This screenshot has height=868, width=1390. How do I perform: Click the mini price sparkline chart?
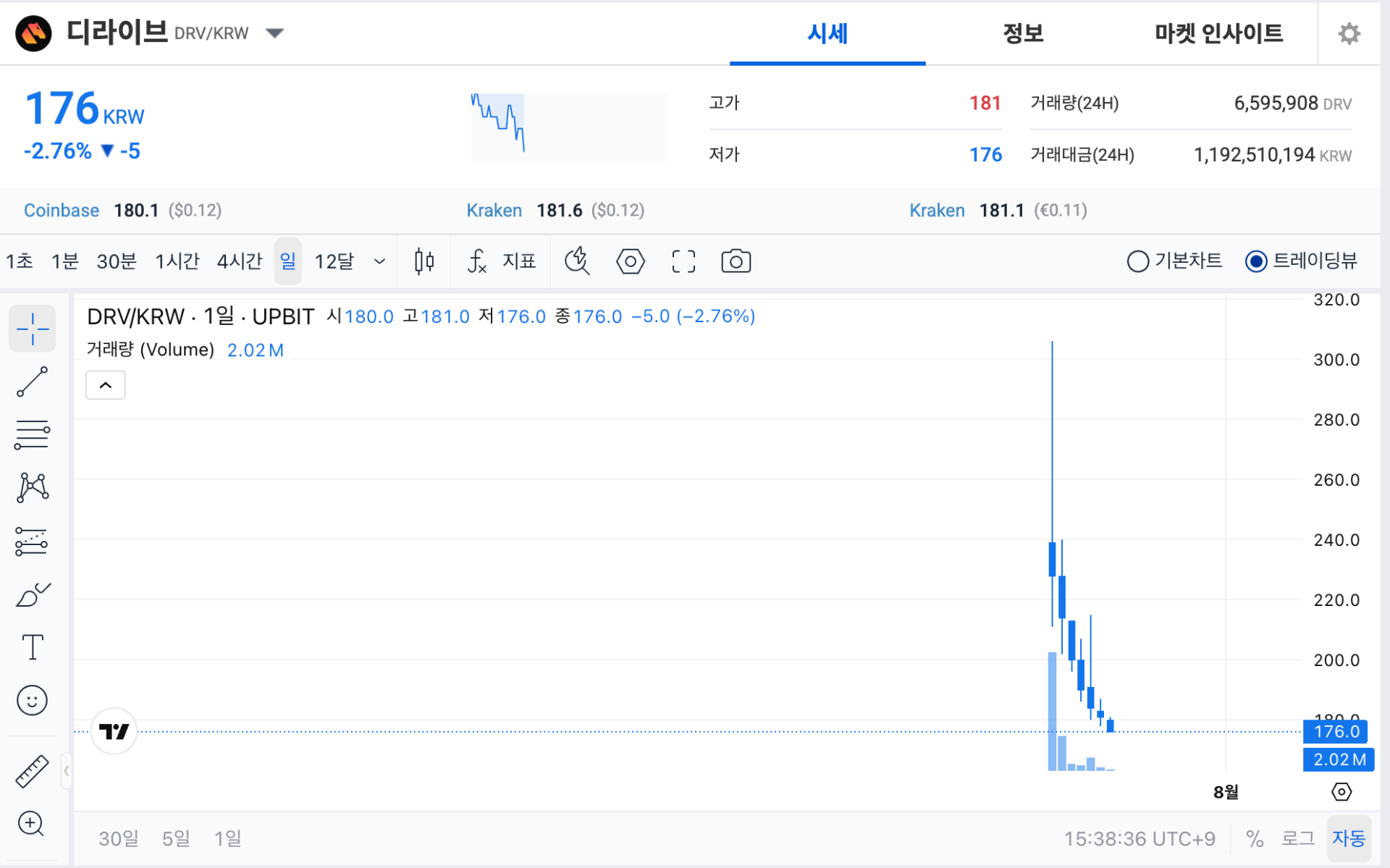coord(568,127)
